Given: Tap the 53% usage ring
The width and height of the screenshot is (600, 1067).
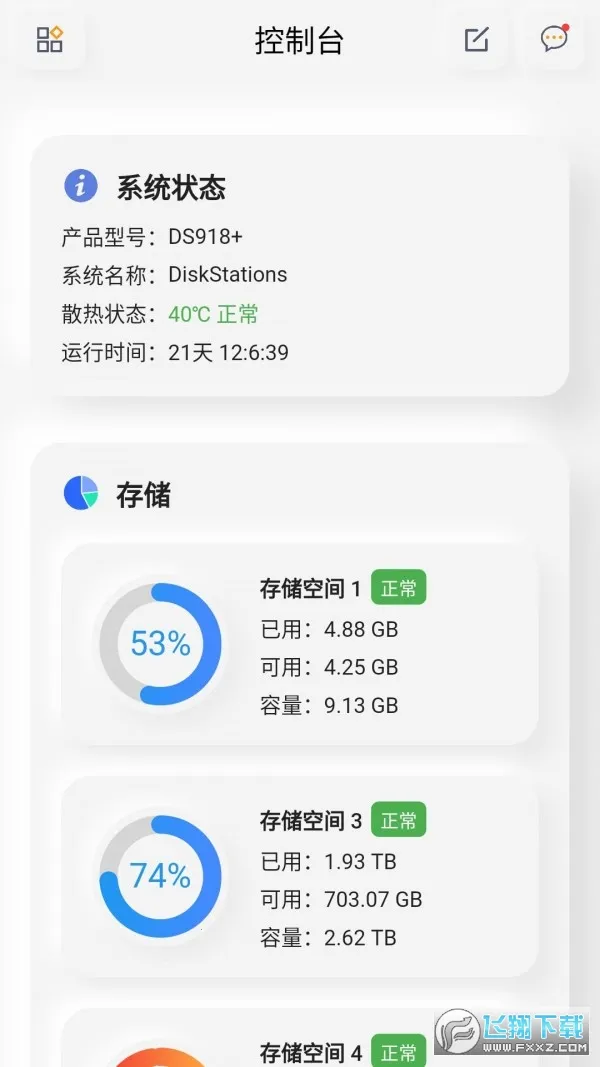Looking at the screenshot, I should 160,644.
